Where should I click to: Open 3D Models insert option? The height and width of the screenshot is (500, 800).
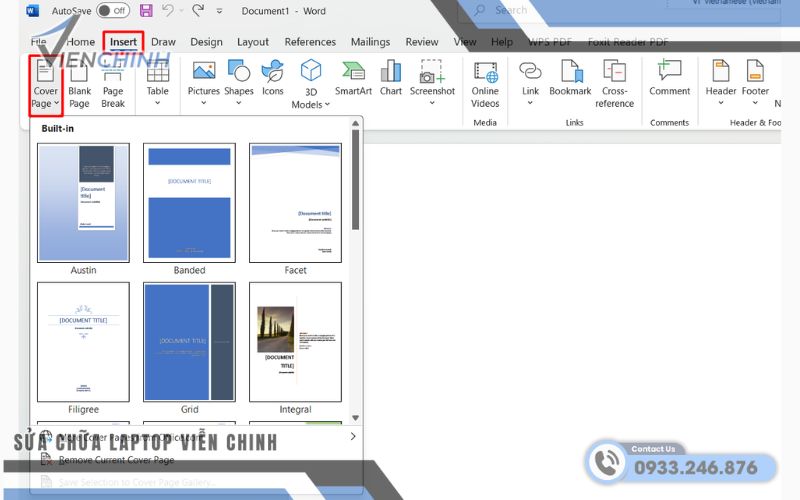310,85
